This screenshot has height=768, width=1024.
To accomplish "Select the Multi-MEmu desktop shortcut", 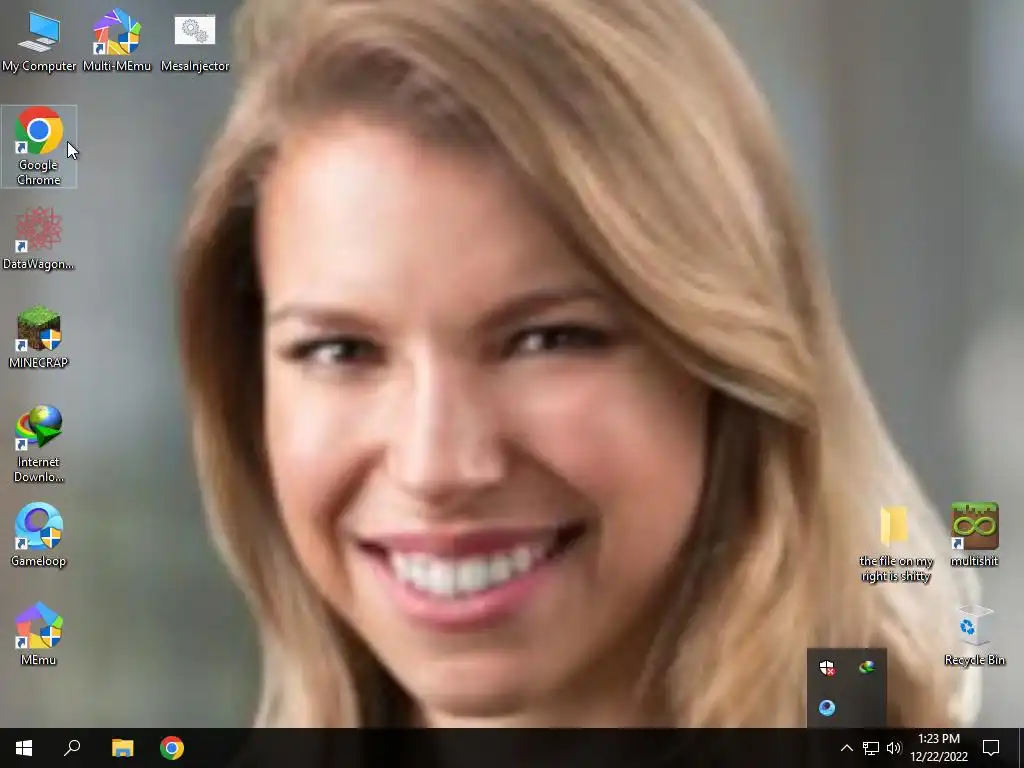I will click(x=117, y=42).
